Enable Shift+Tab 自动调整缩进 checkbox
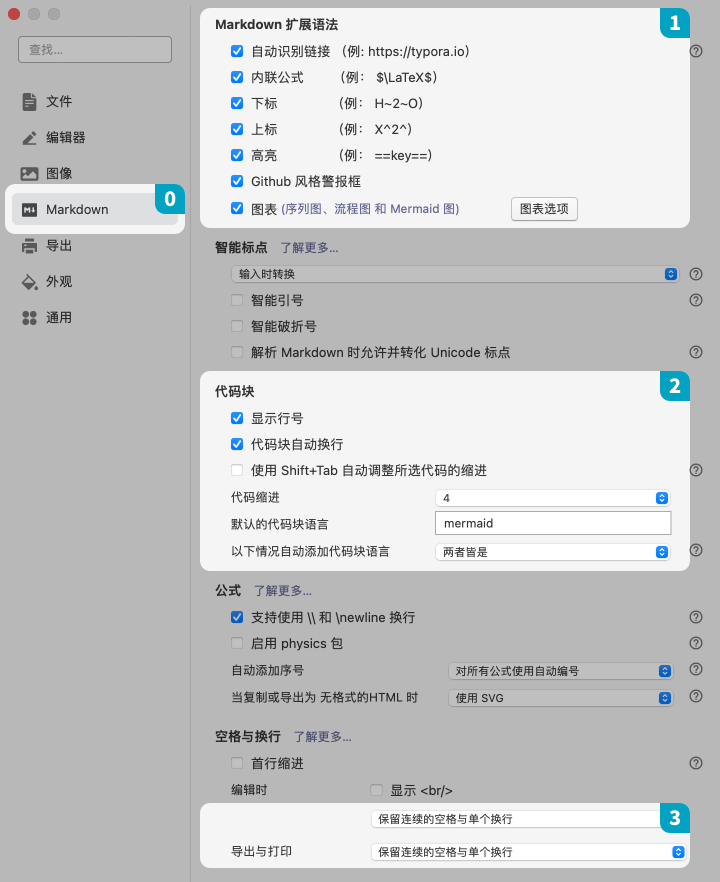The height and width of the screenshot is (882, 720). point(237,470)
